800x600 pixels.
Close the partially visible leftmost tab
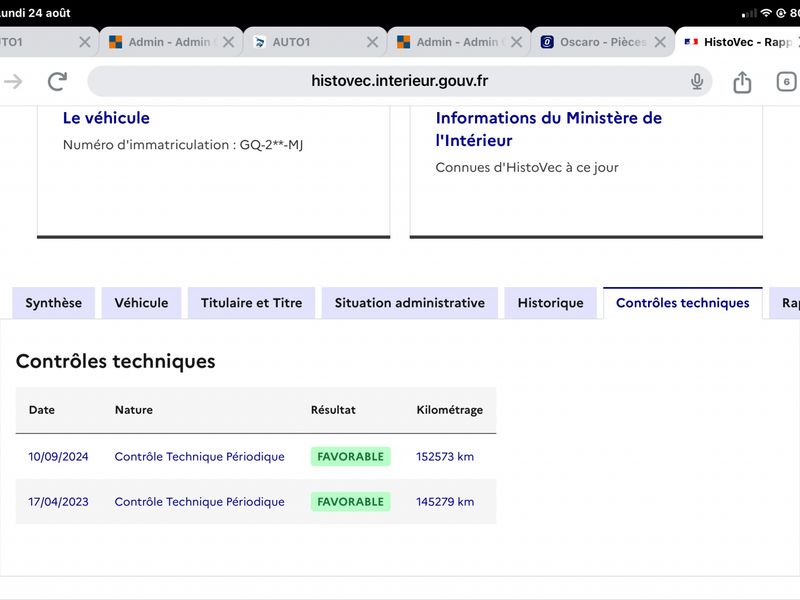pyautogui.click(x=85, y=42)
